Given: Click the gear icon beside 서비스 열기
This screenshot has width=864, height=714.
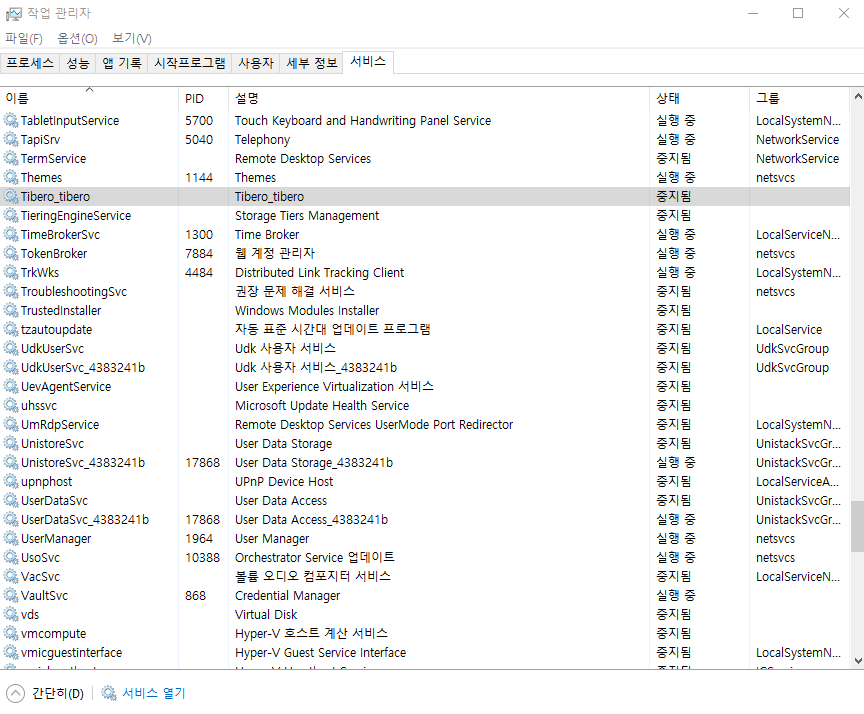Looking at the screenshot, I should (109, 693).
